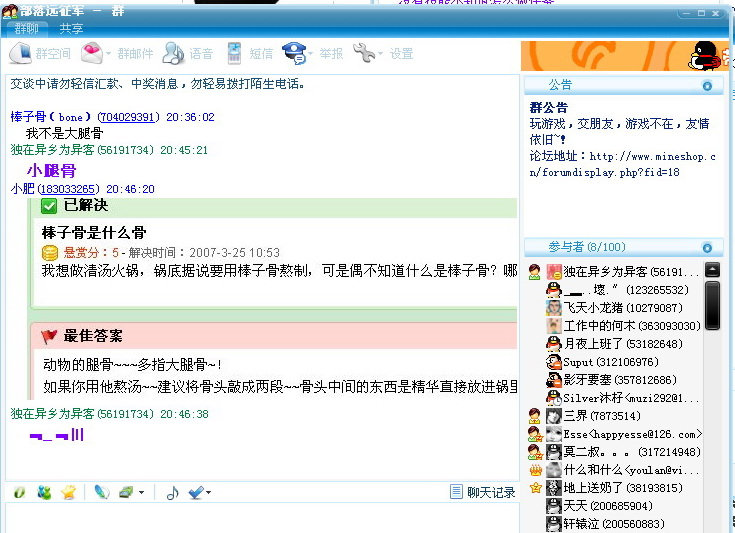Viewport: 735px width, 533px height.
Task: Click the feather handwriting icon
Action: point(102,492)
